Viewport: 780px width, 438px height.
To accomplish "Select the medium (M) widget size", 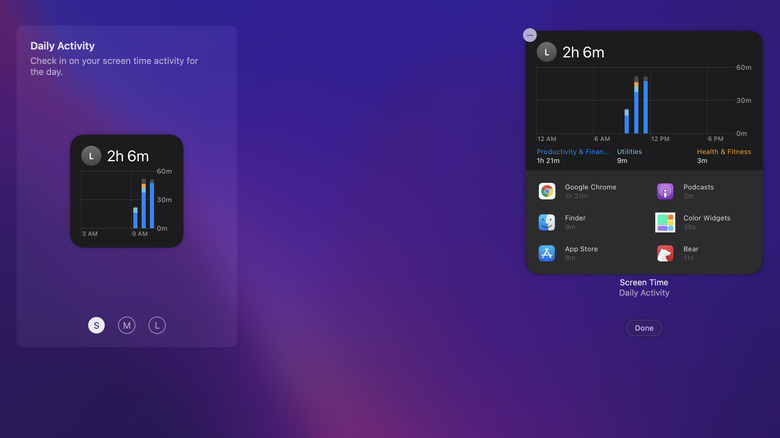I will pos(127,325).
